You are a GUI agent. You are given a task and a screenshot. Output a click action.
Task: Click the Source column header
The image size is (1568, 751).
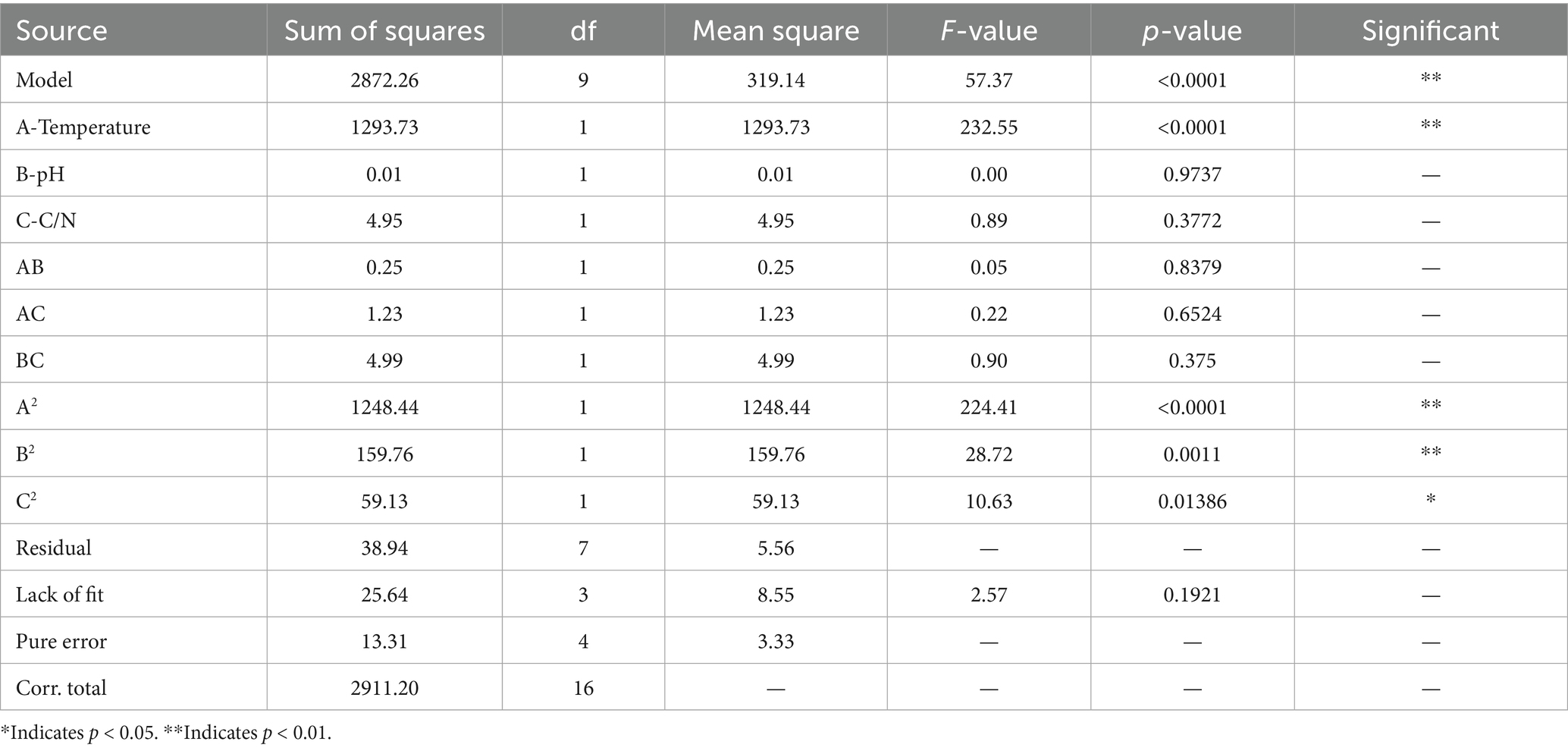click(x=61, y=31)
